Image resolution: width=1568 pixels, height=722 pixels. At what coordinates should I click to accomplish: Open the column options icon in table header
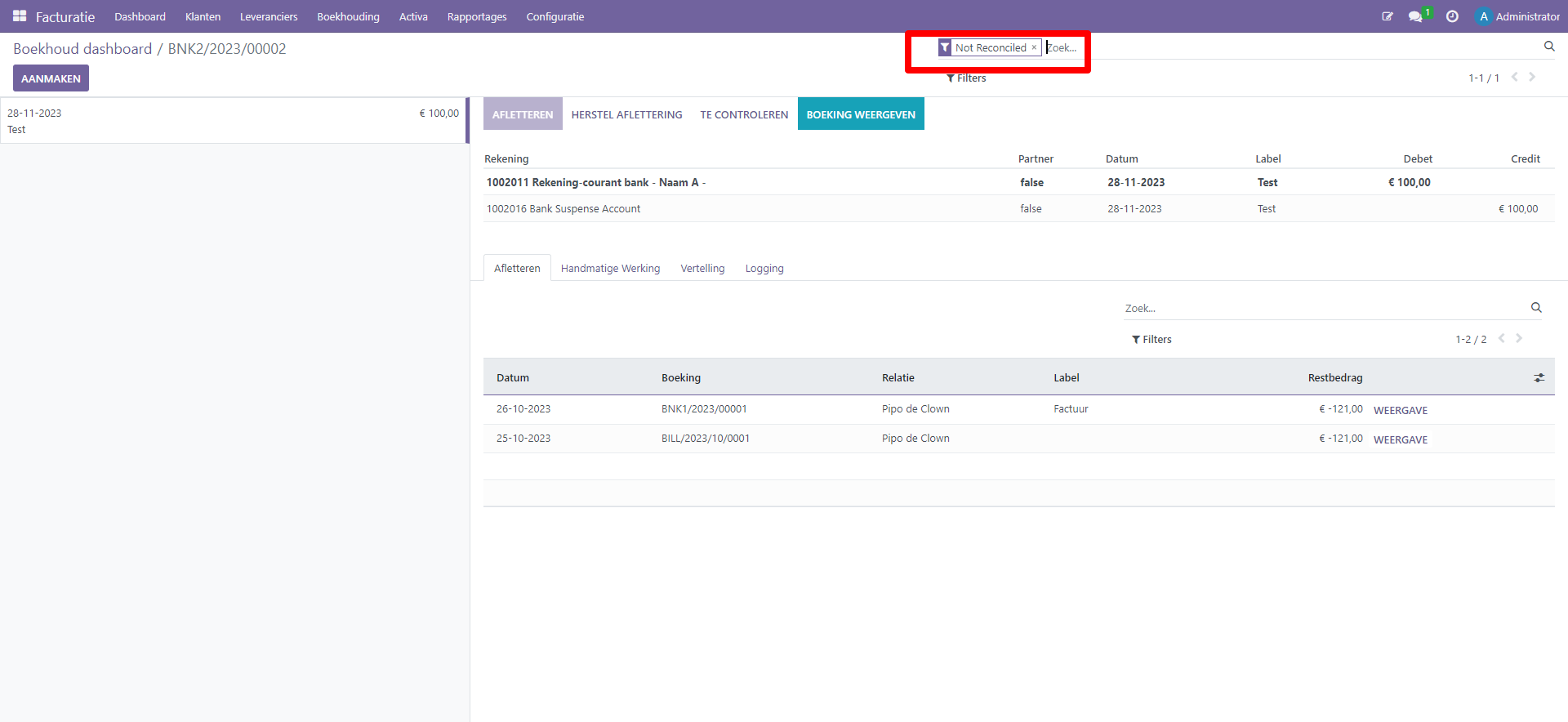1539,378
